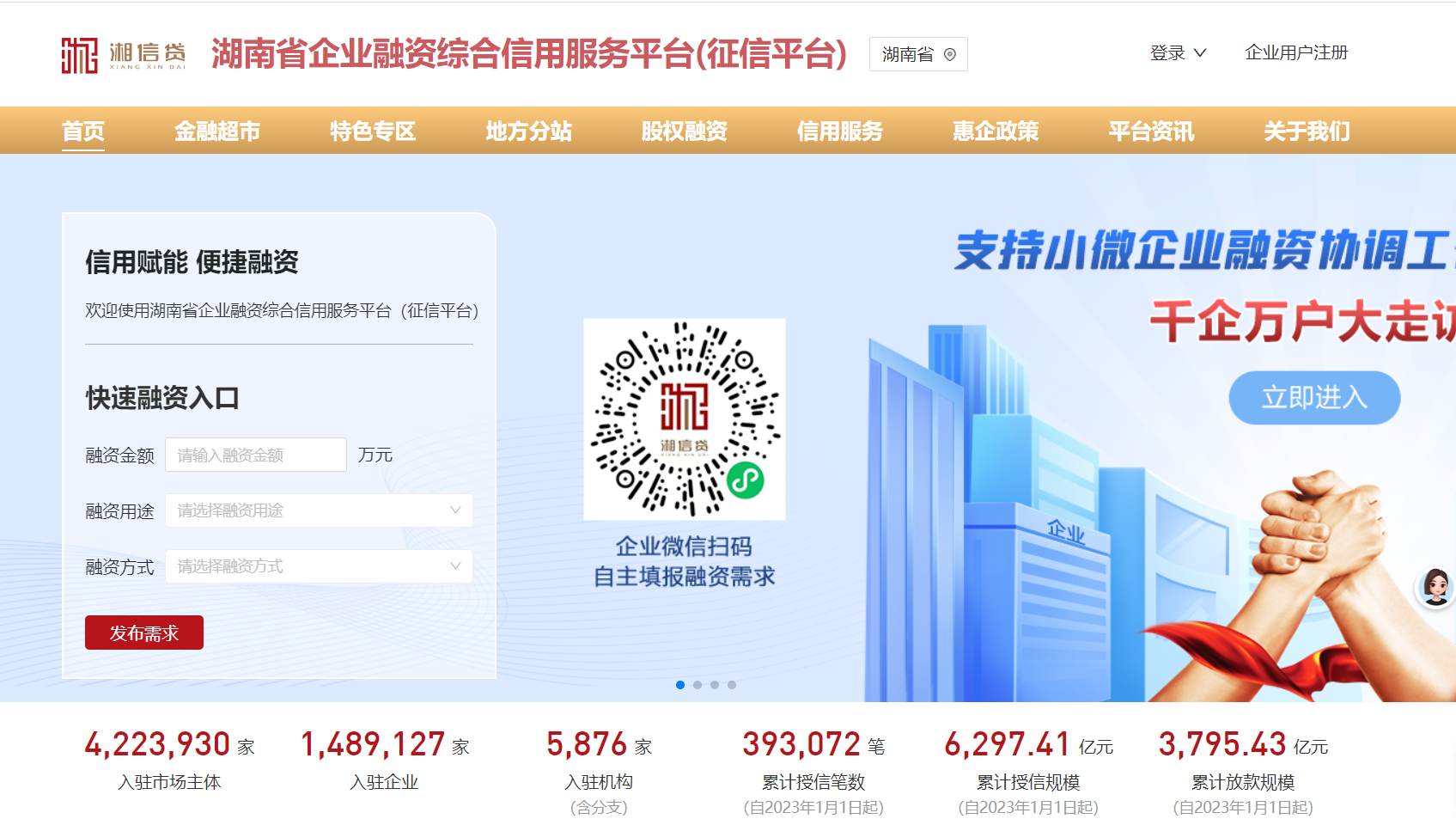Viewport: 1456px width, 819px height.
Task: Click the platform title 湖南省企业融资综合信用服务平台
Action: (x=529, y=54)
